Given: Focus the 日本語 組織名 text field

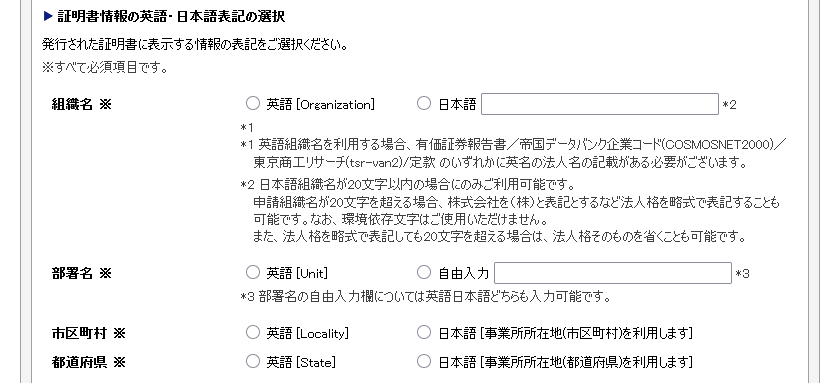Looking at the screenshot, I should click(x=599, y=104).
